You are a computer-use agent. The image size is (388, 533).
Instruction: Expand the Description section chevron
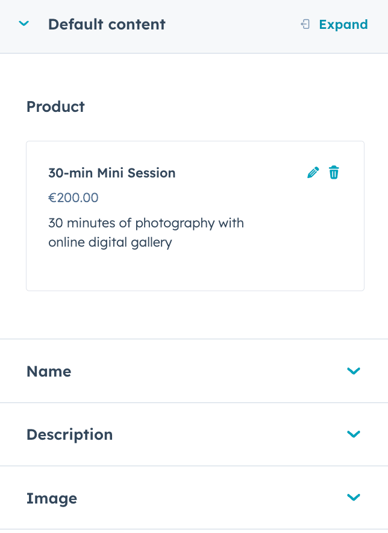pos(353,434)
